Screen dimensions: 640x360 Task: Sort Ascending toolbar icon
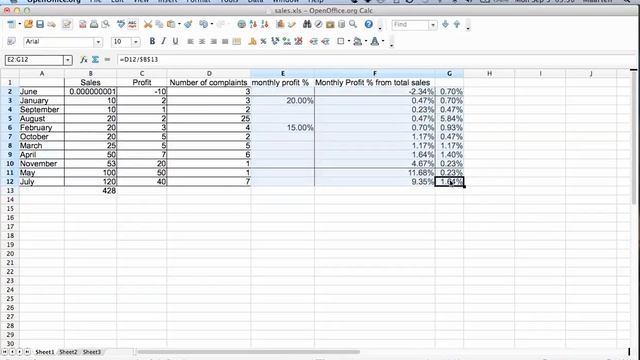point(253,24)
